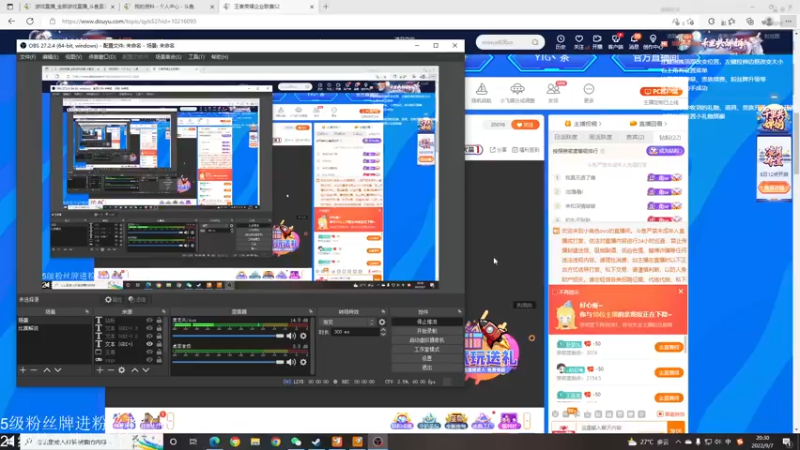Open 麦克风/Aux audio settings gear
Screen dimensions: 800x450
pos(303,336)
